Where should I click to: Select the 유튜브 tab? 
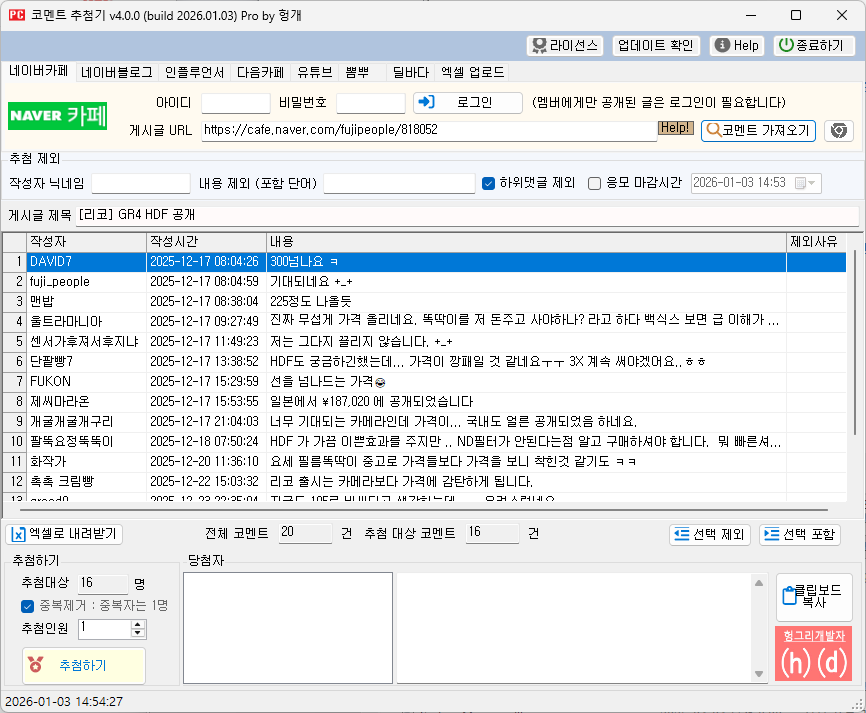coord(315,72)
